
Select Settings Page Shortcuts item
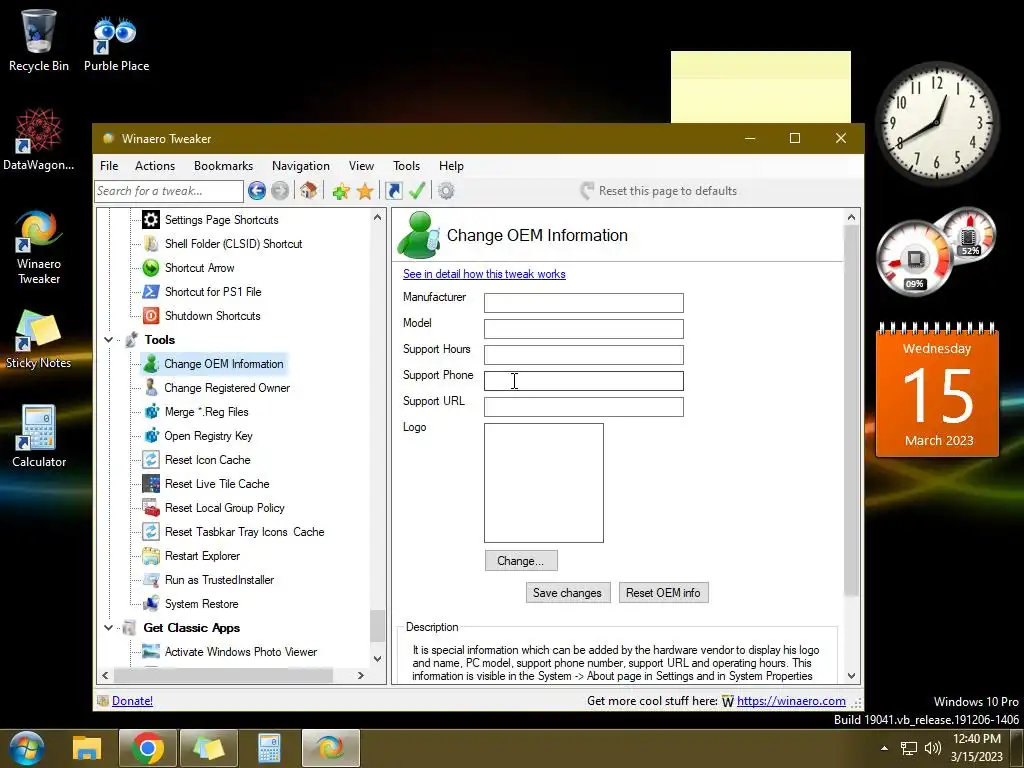221,220
